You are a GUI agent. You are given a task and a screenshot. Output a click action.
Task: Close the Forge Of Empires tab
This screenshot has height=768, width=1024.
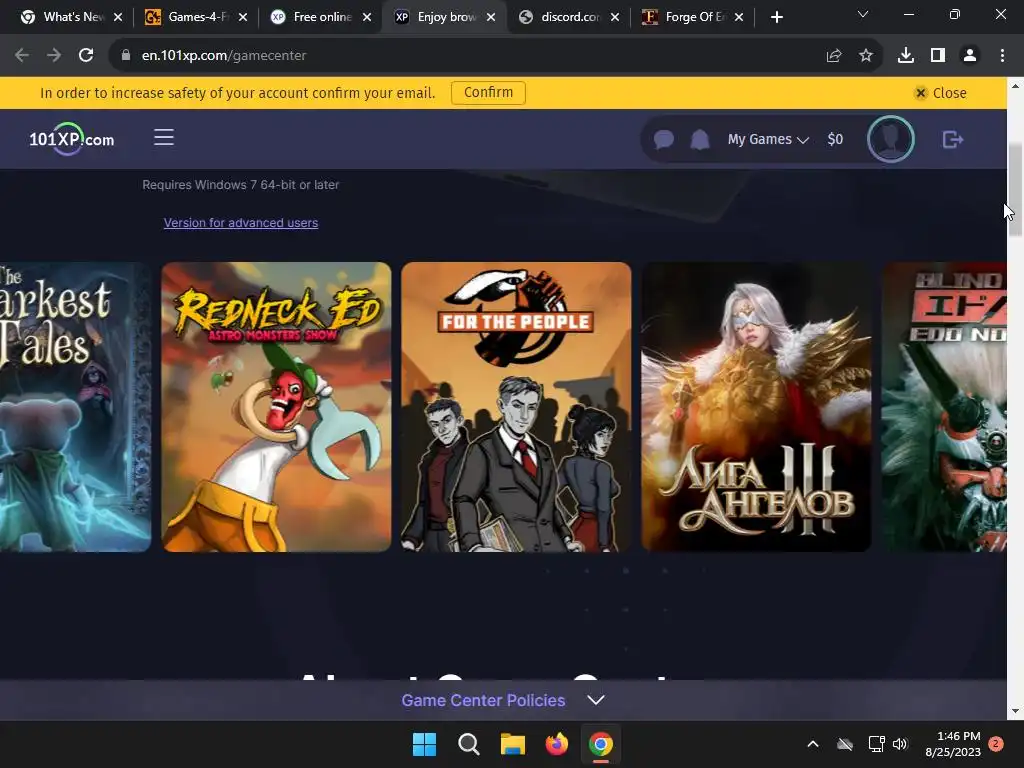pyautogui.click(x=739, y=17)
